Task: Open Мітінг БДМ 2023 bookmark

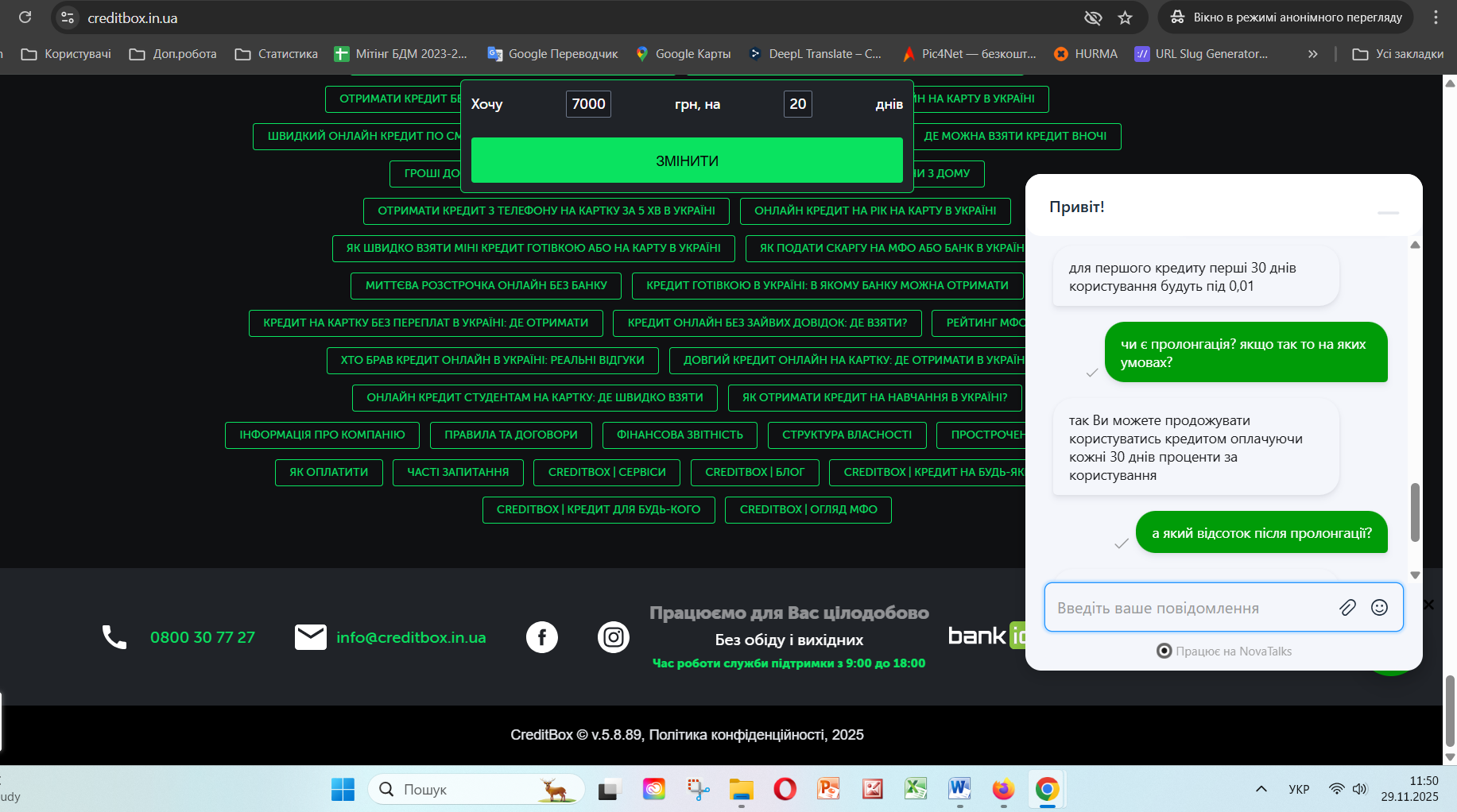Action: click(x=401, y=54)
